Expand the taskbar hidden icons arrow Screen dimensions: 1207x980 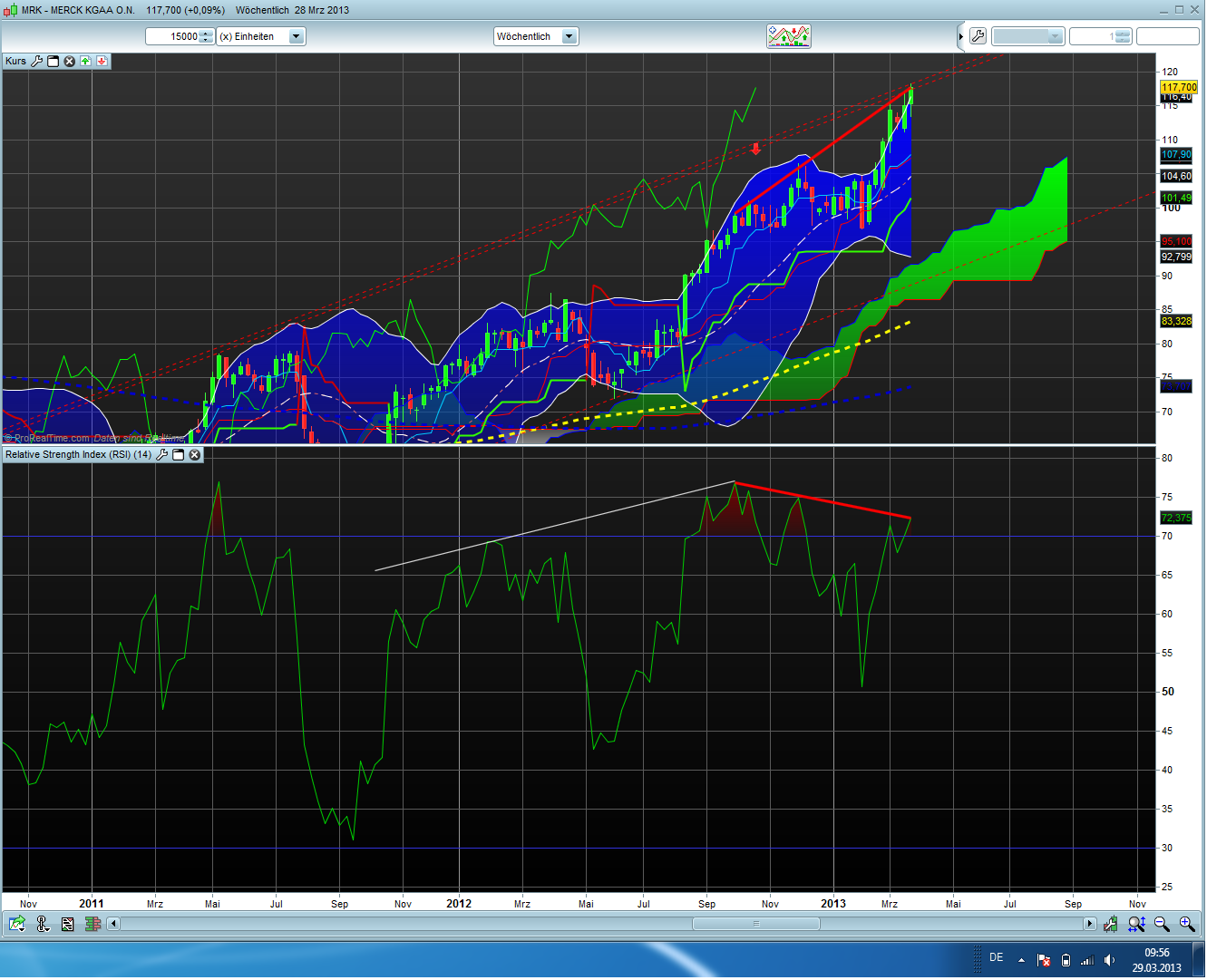click(x=1021, y=959)
